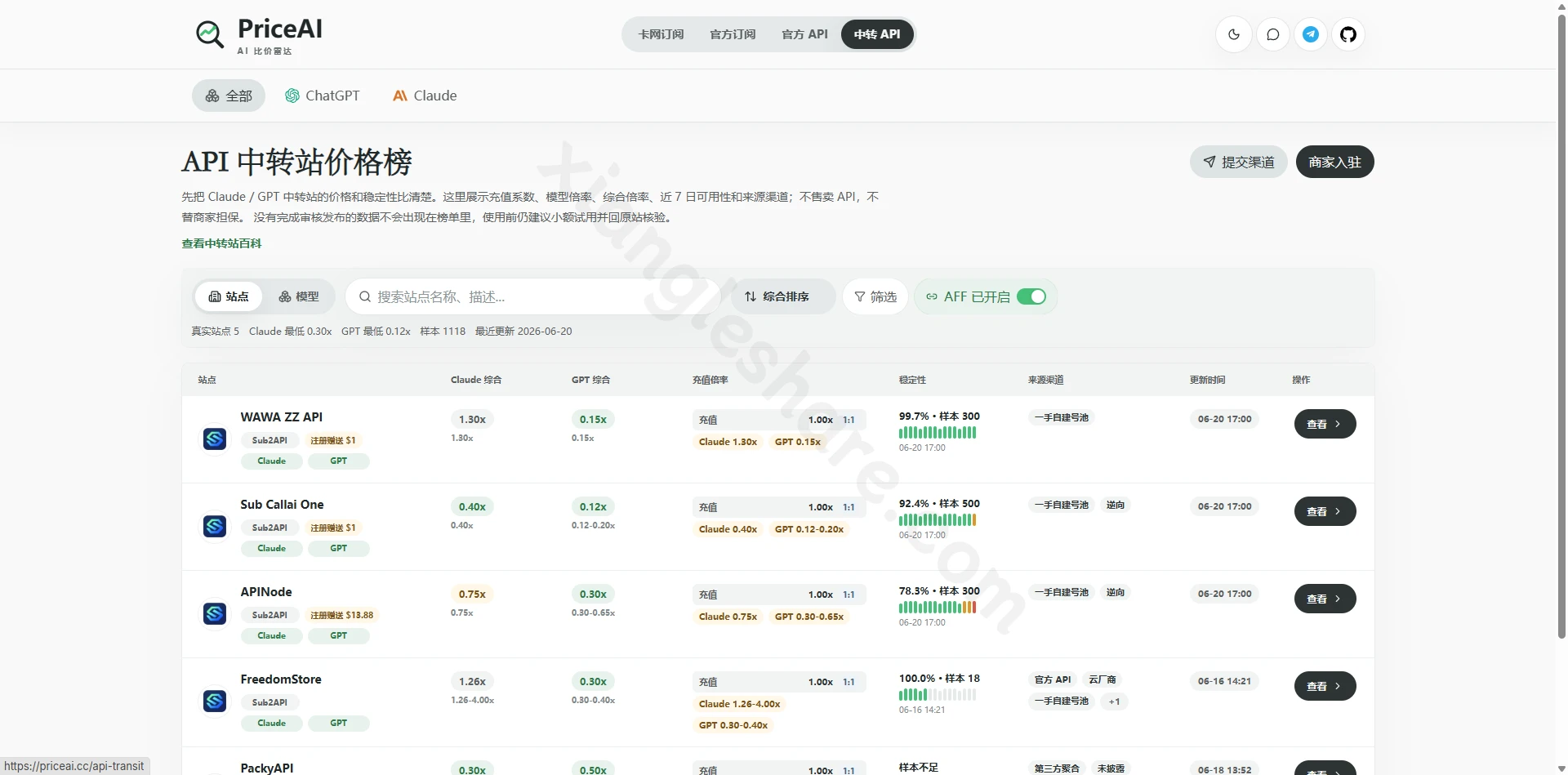This screenshot has height=775, width=1568.
Task: Click the PriceAI magnifier logo icon
Action: pyautogui.click(x=210, y=34)
